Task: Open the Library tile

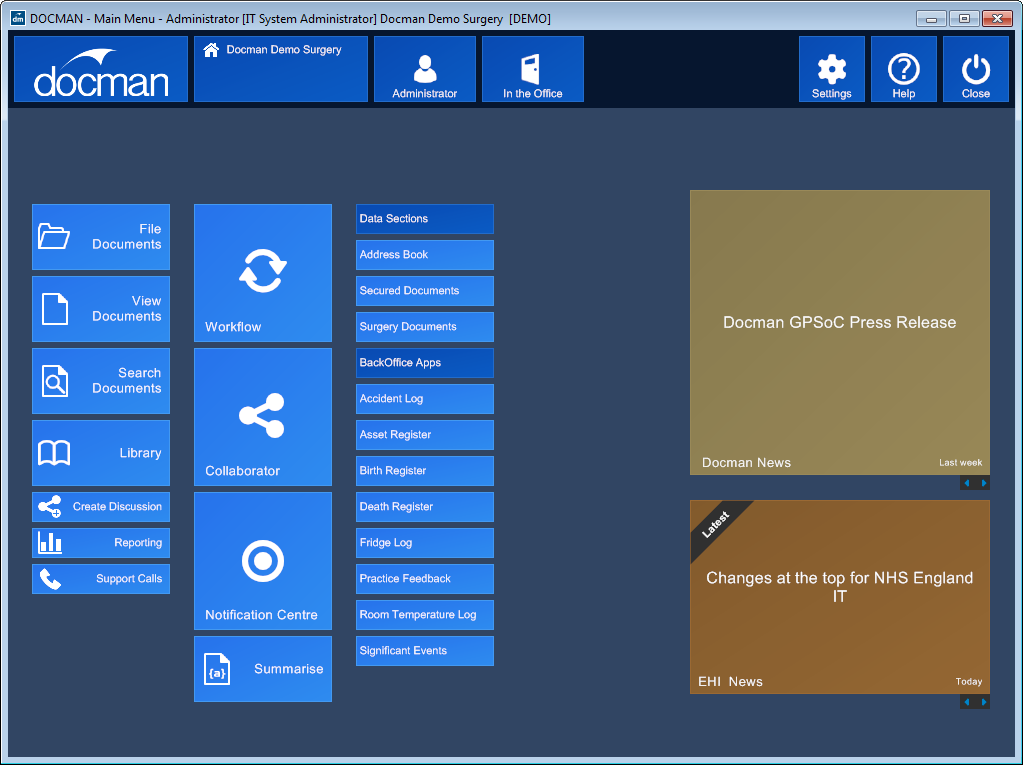Action: point(101,453)
